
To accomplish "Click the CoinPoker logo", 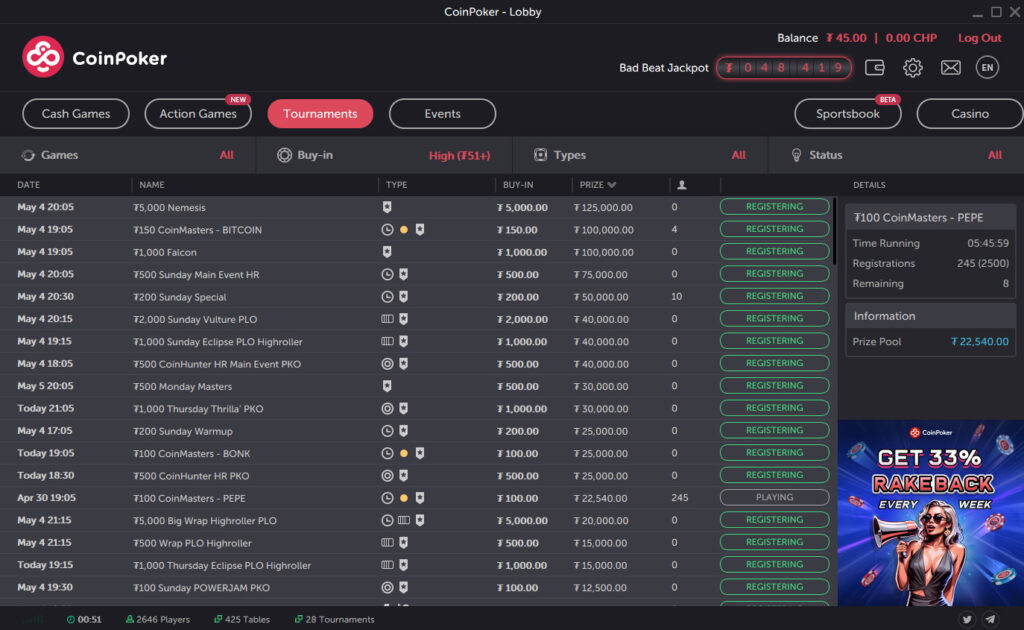I will click(x=95, y=57).
